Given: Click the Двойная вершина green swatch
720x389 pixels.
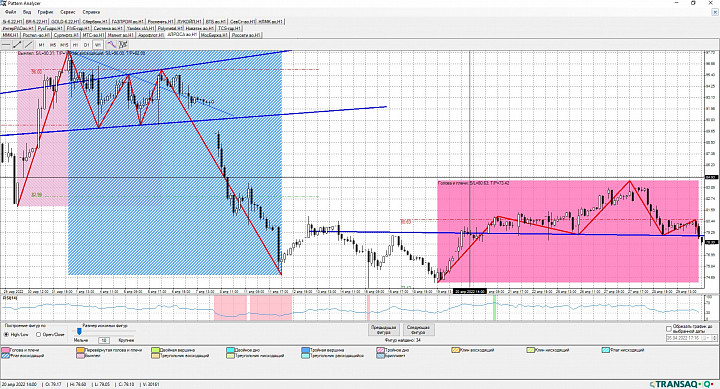Looking at the screenshot, I should 155,350.
